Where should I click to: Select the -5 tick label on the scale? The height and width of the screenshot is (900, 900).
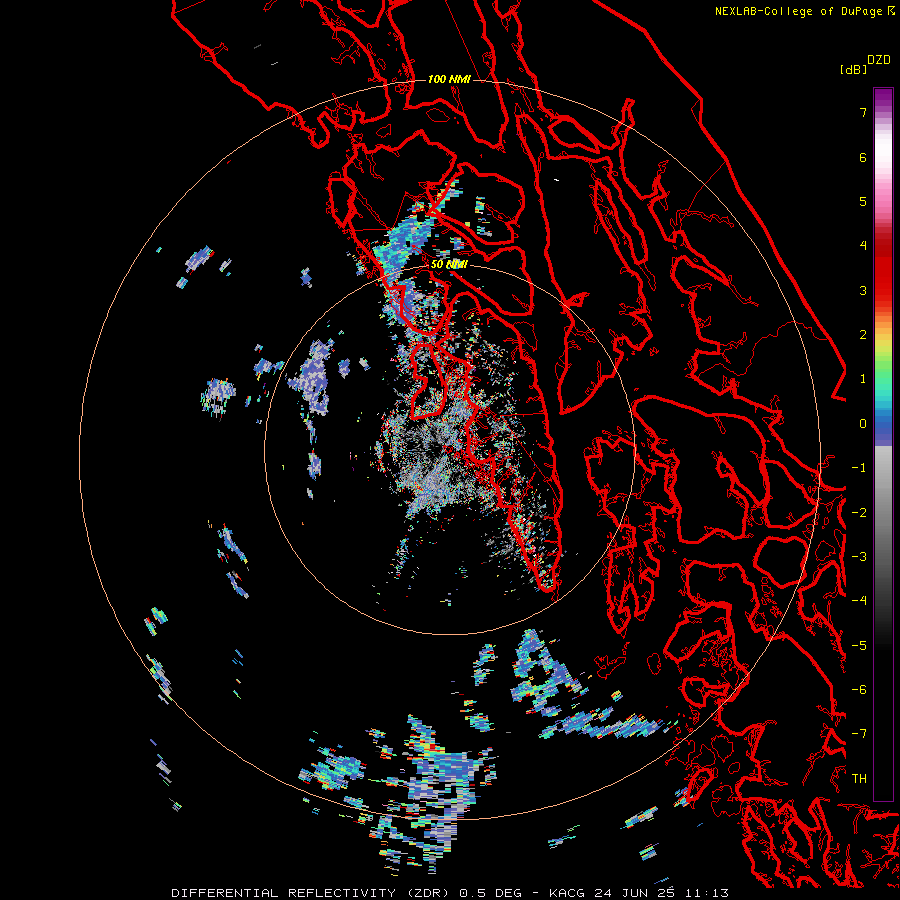pyautogui.click(x=859, y=646)
